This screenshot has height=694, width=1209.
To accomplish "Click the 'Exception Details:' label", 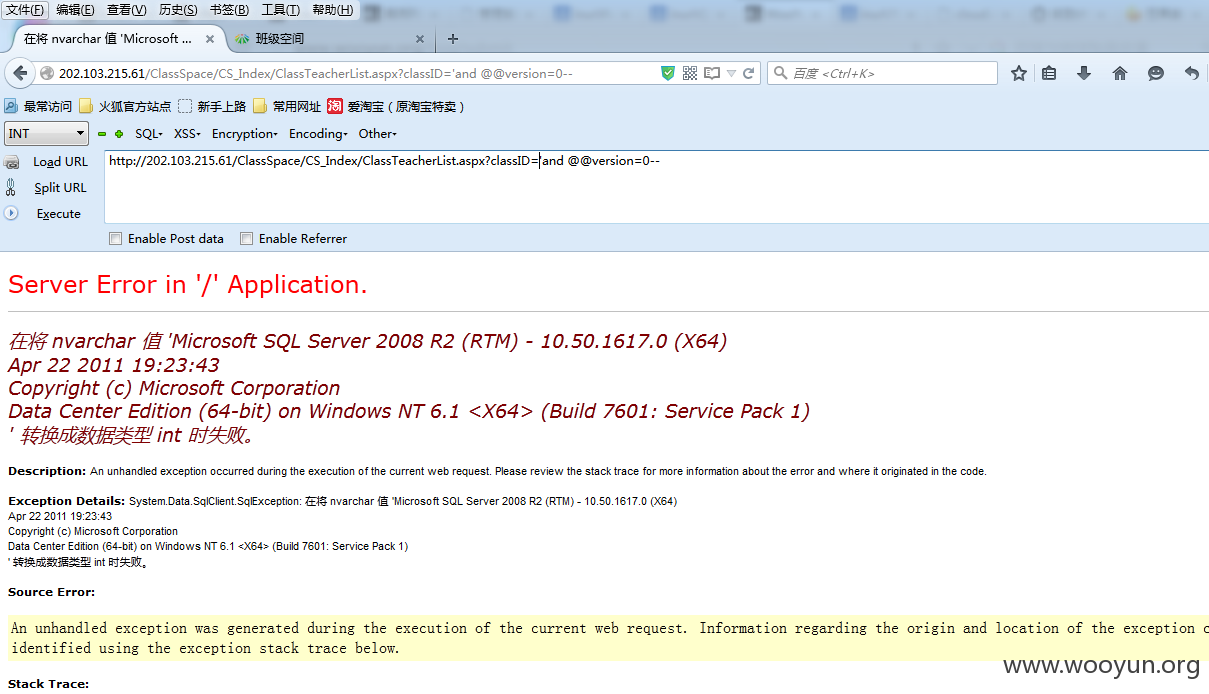I will (67, 501).
